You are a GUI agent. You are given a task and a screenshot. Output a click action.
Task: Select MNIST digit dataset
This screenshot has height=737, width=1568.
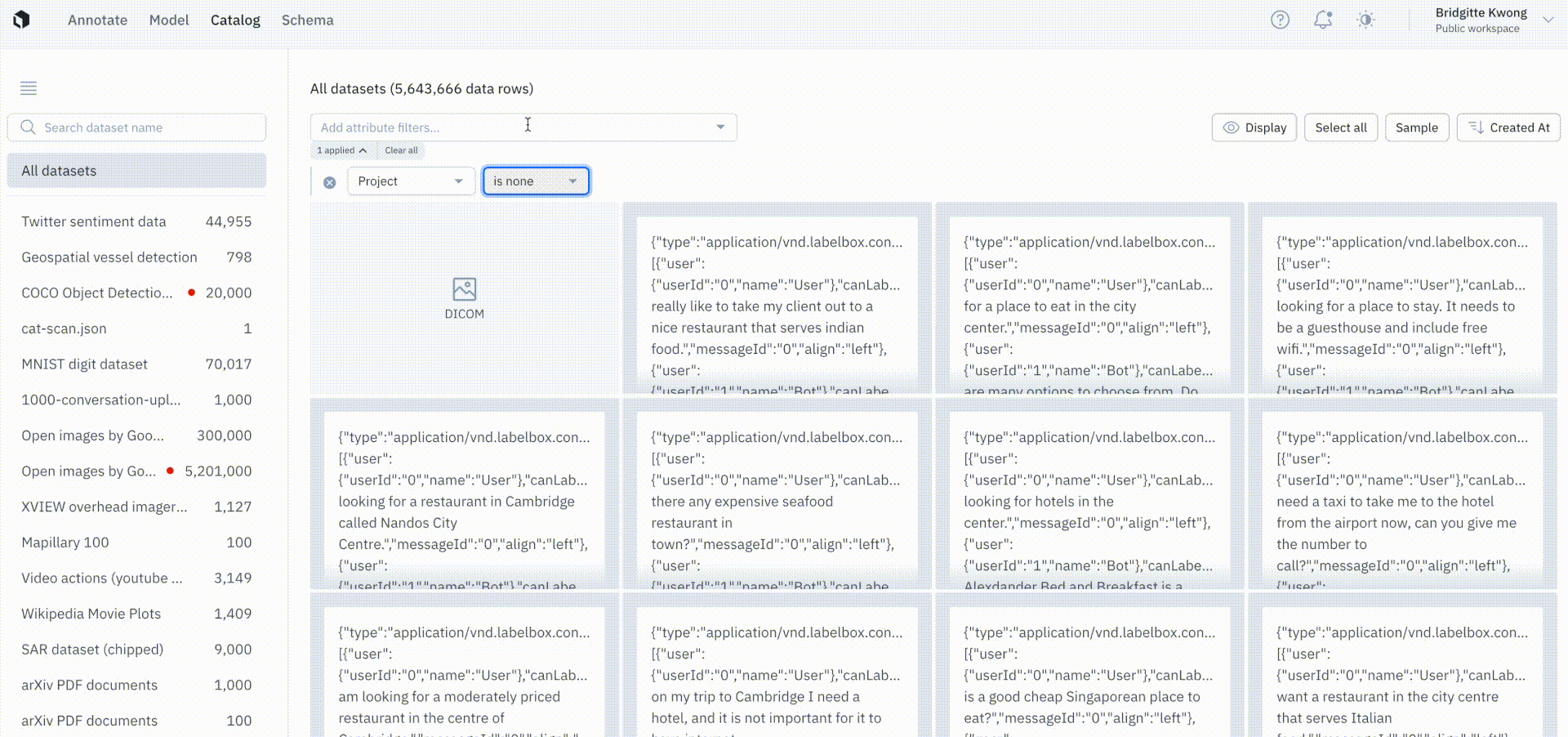pos(136,364)
